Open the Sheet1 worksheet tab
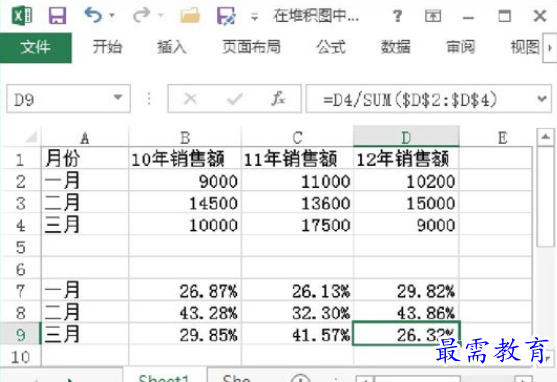The height and width of the screenshot is (382, 557). pos(164,376)
